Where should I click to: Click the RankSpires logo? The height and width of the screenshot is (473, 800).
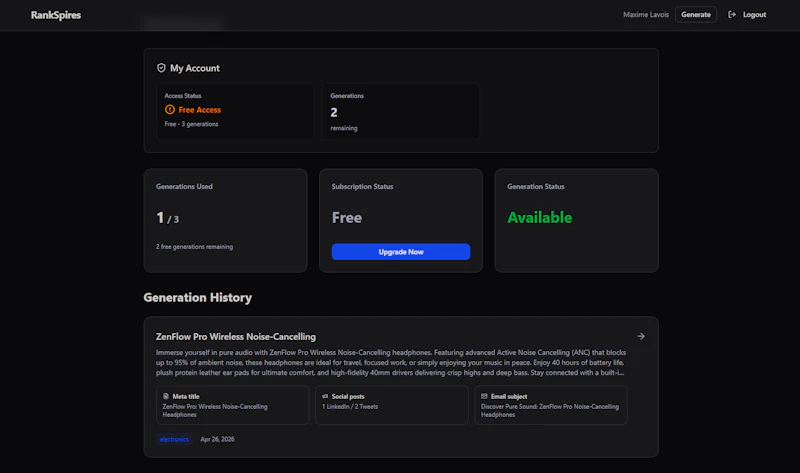click(x=56, y=15)
